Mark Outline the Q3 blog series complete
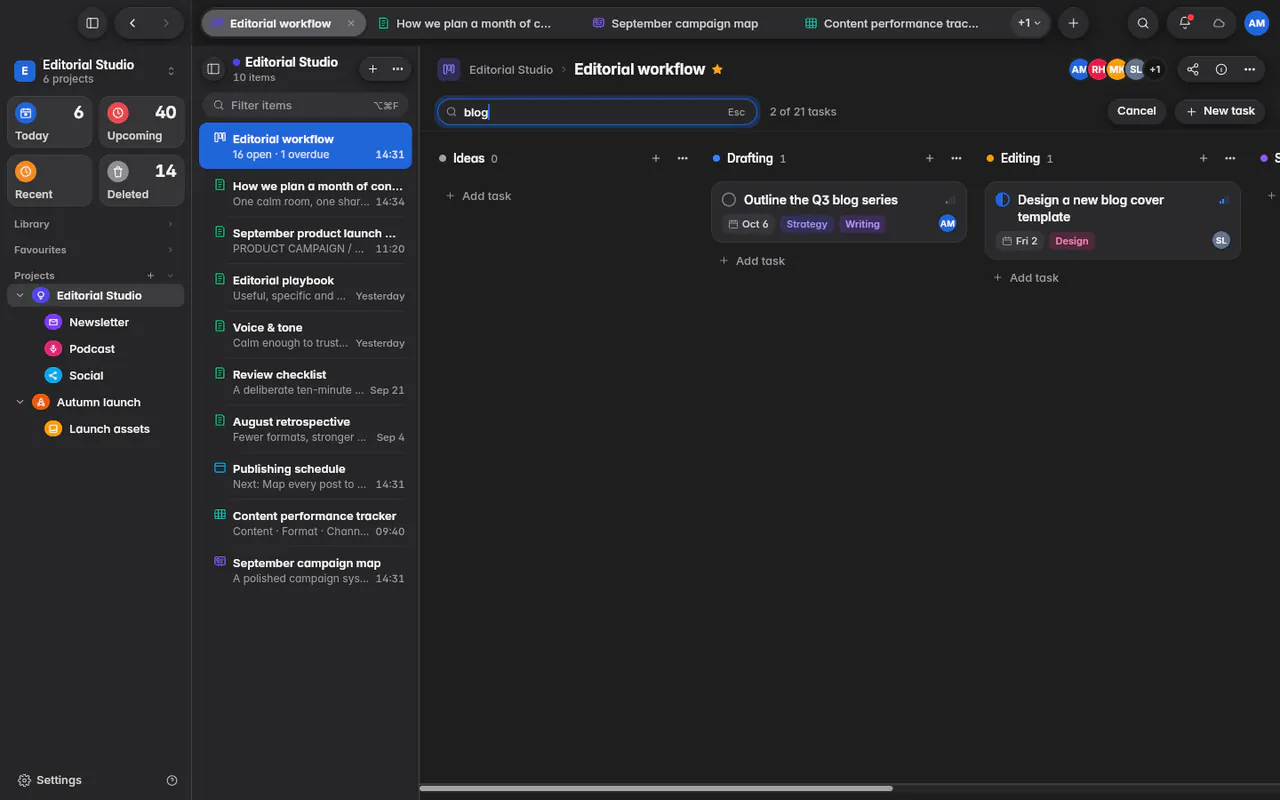The width and height of the screenshot is (1280, 800). point(729,200)
